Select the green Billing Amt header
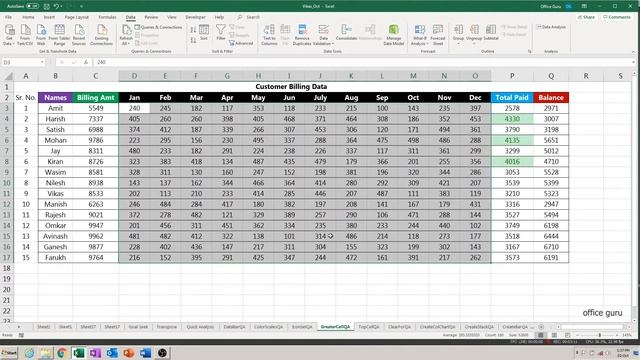640x360 pixels. click(x=96, y=98)
